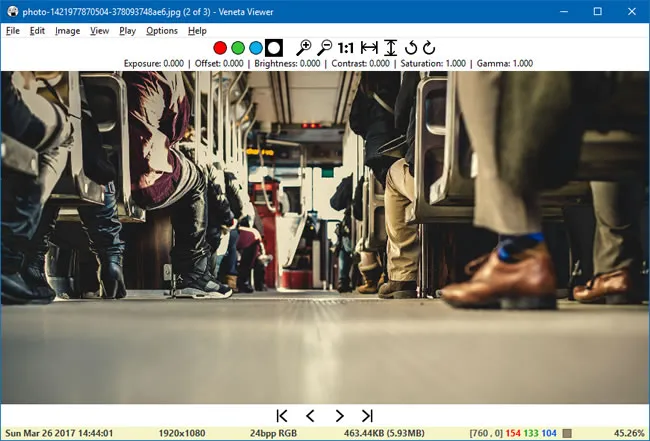Click the Brightness: 0.000 value
Viewport: 650px width, 441px height.
(287, 63)
